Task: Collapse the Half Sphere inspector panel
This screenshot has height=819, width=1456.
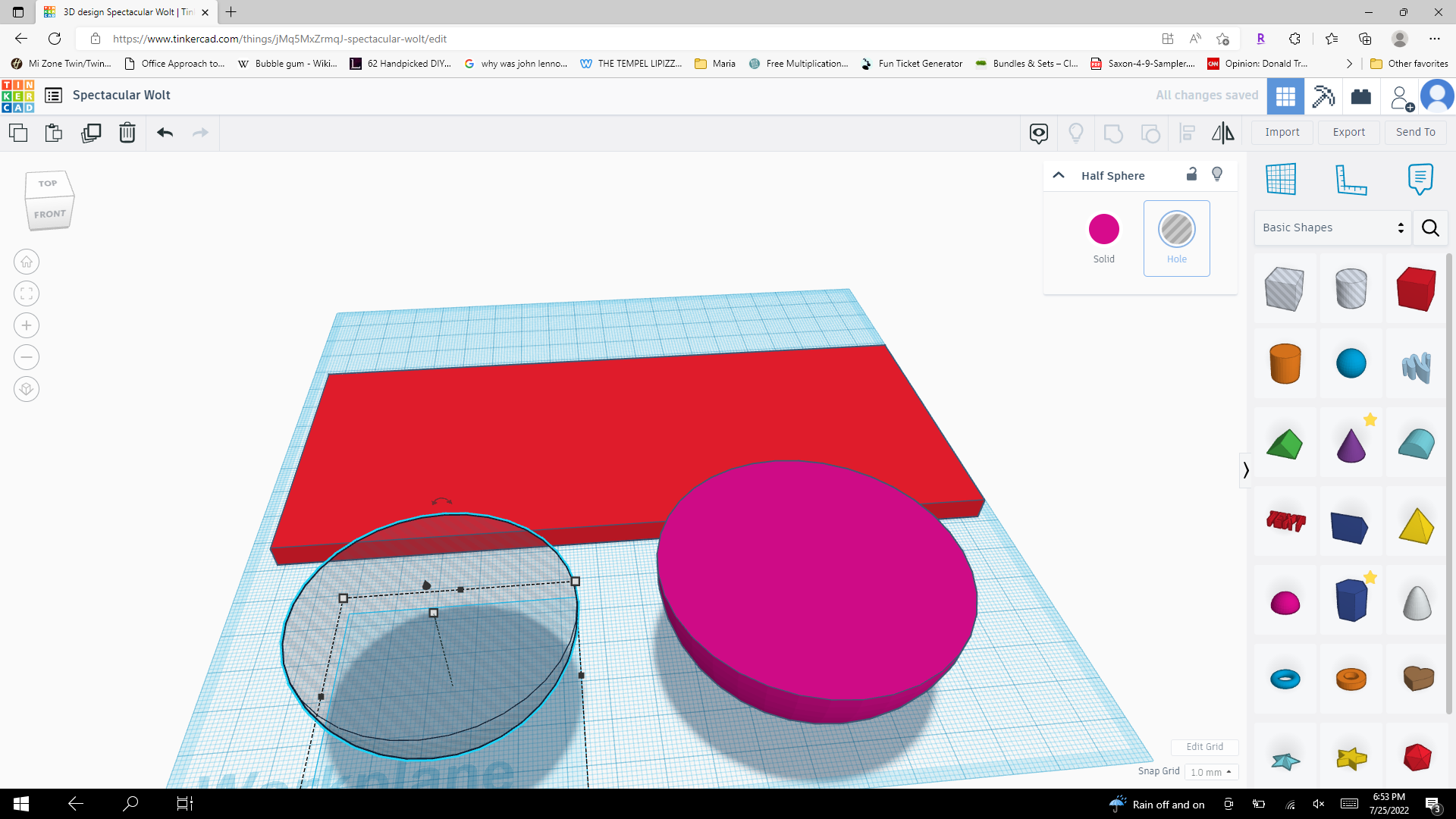Action: click(x=1059, y=175)
